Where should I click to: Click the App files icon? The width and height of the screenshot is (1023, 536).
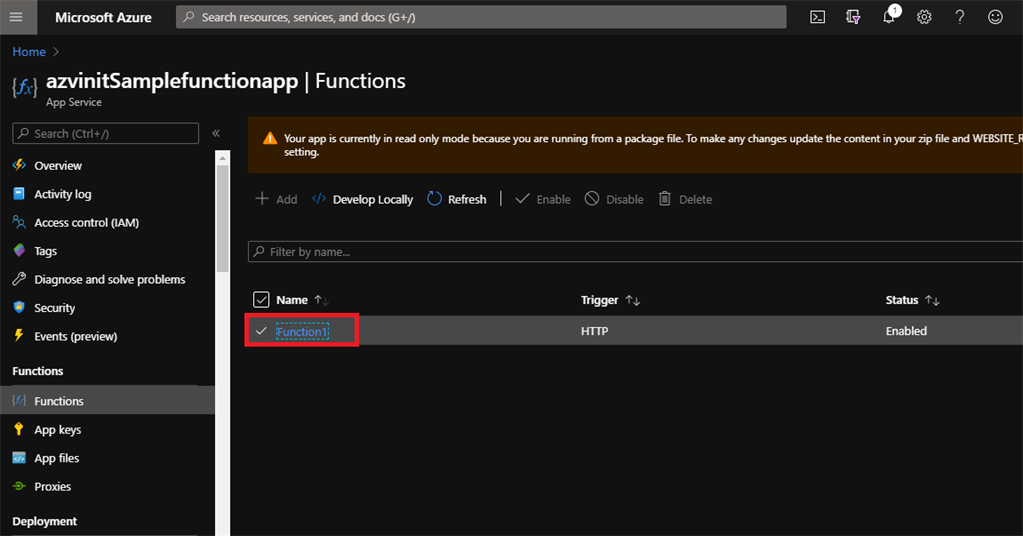coord(19,458)
